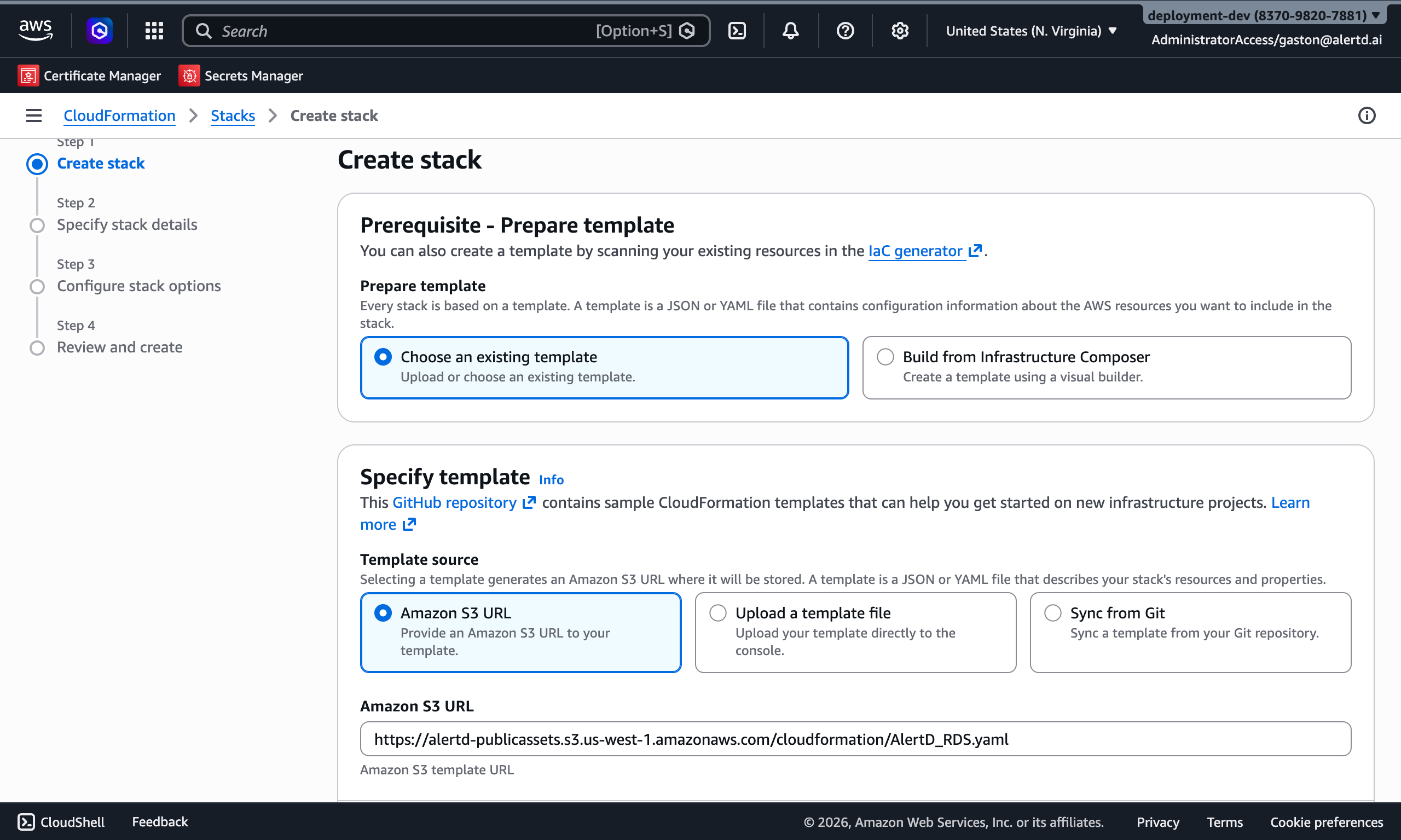Click the Info link next to Specify template
Viewport: 1401px width, 840px height.
[x=551, y=479]
